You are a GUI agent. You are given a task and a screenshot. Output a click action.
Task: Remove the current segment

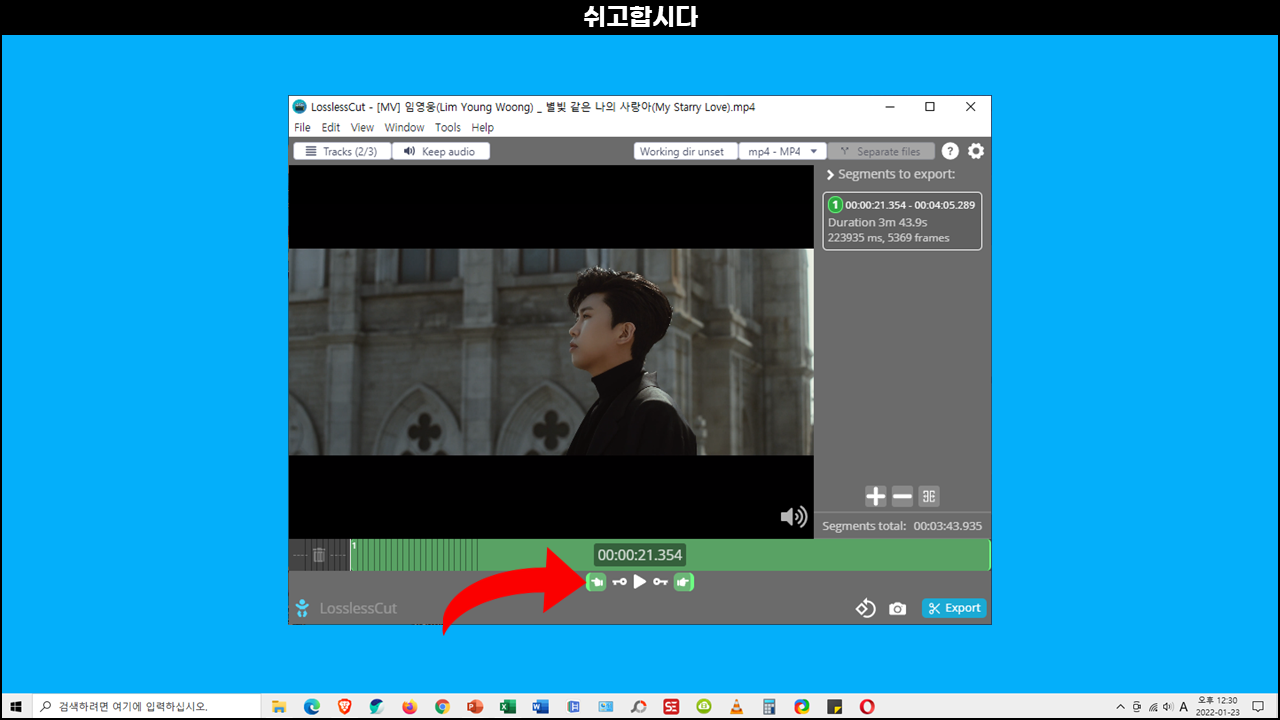(902, 496)
